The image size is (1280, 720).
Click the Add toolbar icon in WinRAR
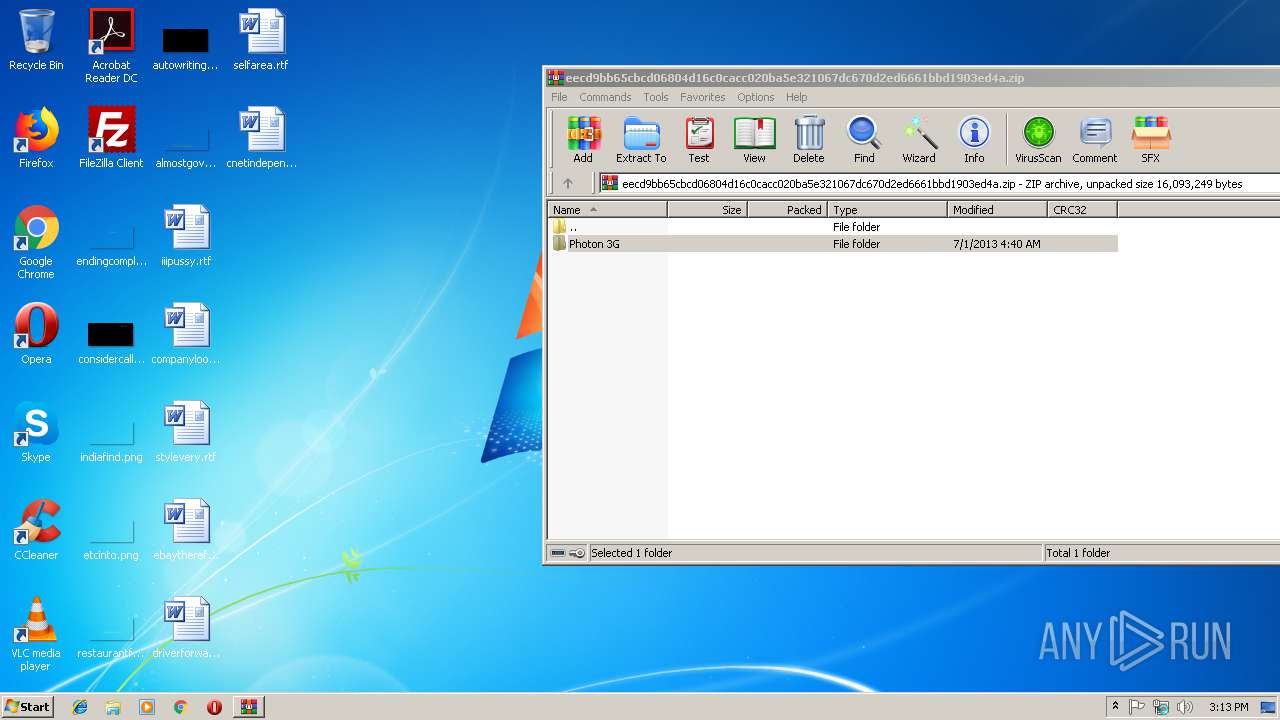(583, 139)
